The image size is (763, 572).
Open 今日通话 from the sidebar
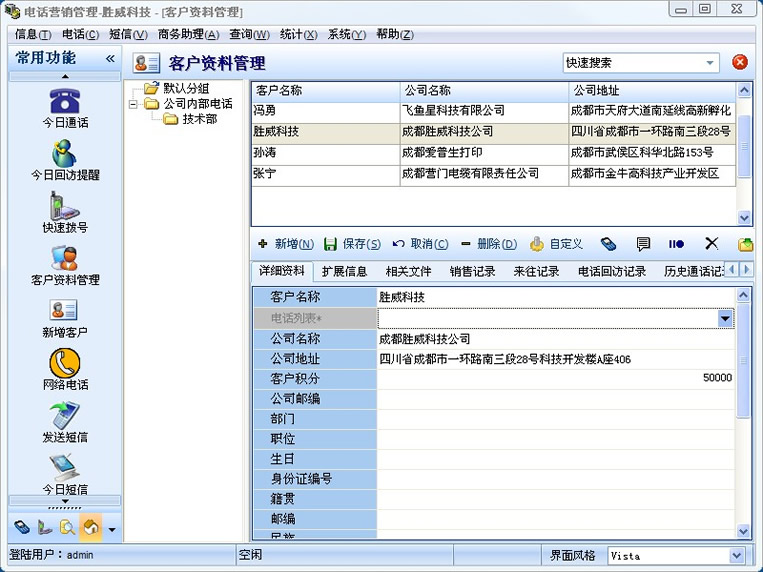click(65, 103)
